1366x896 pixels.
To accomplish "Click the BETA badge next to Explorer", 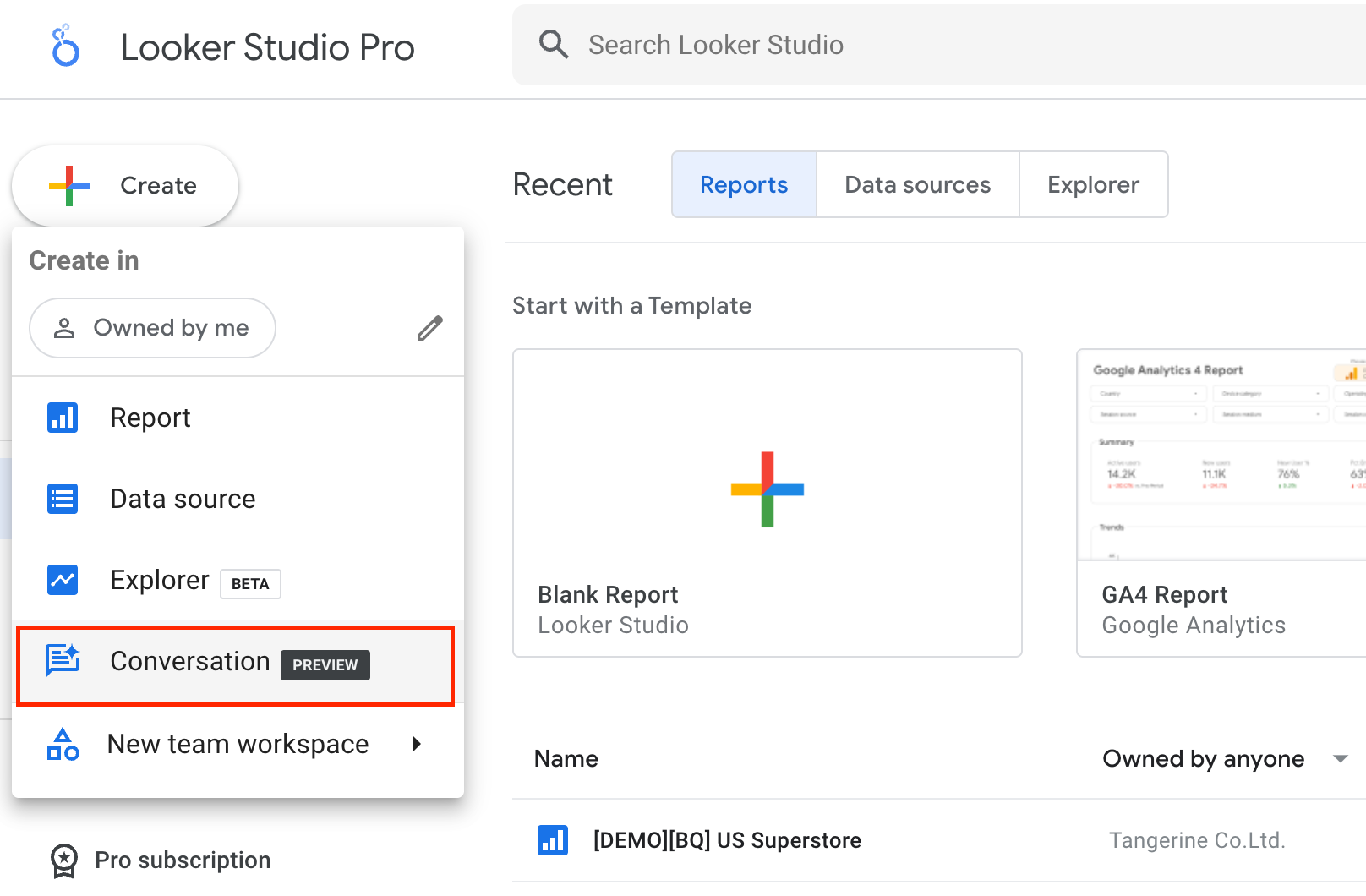I will coord(250,584).
